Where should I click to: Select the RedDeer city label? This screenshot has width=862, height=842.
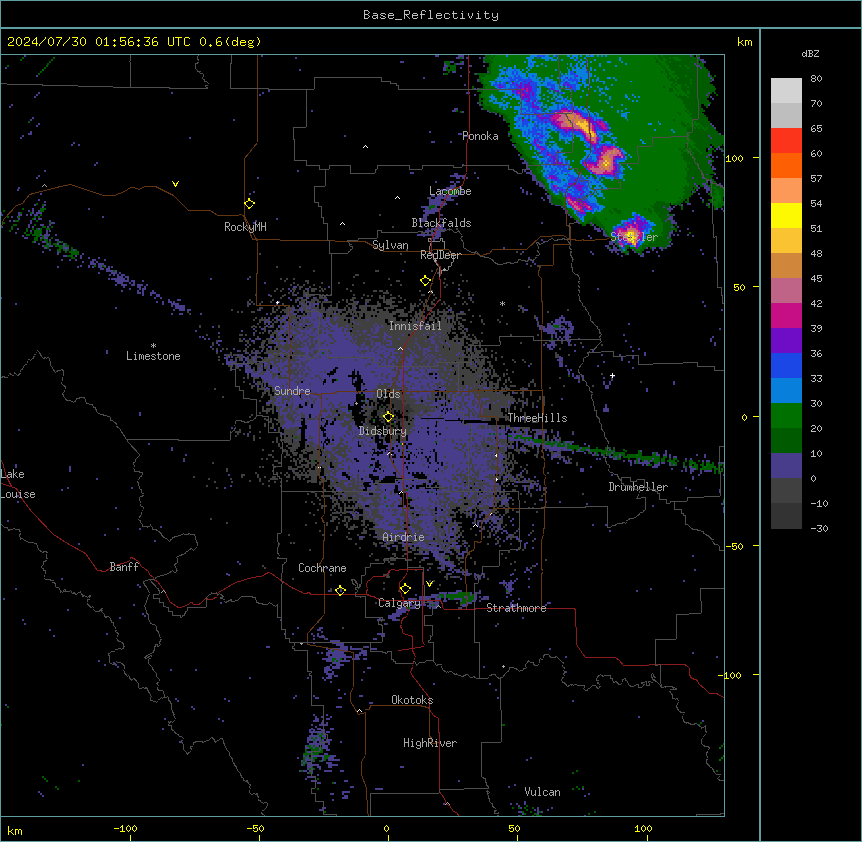click(440, 255)
